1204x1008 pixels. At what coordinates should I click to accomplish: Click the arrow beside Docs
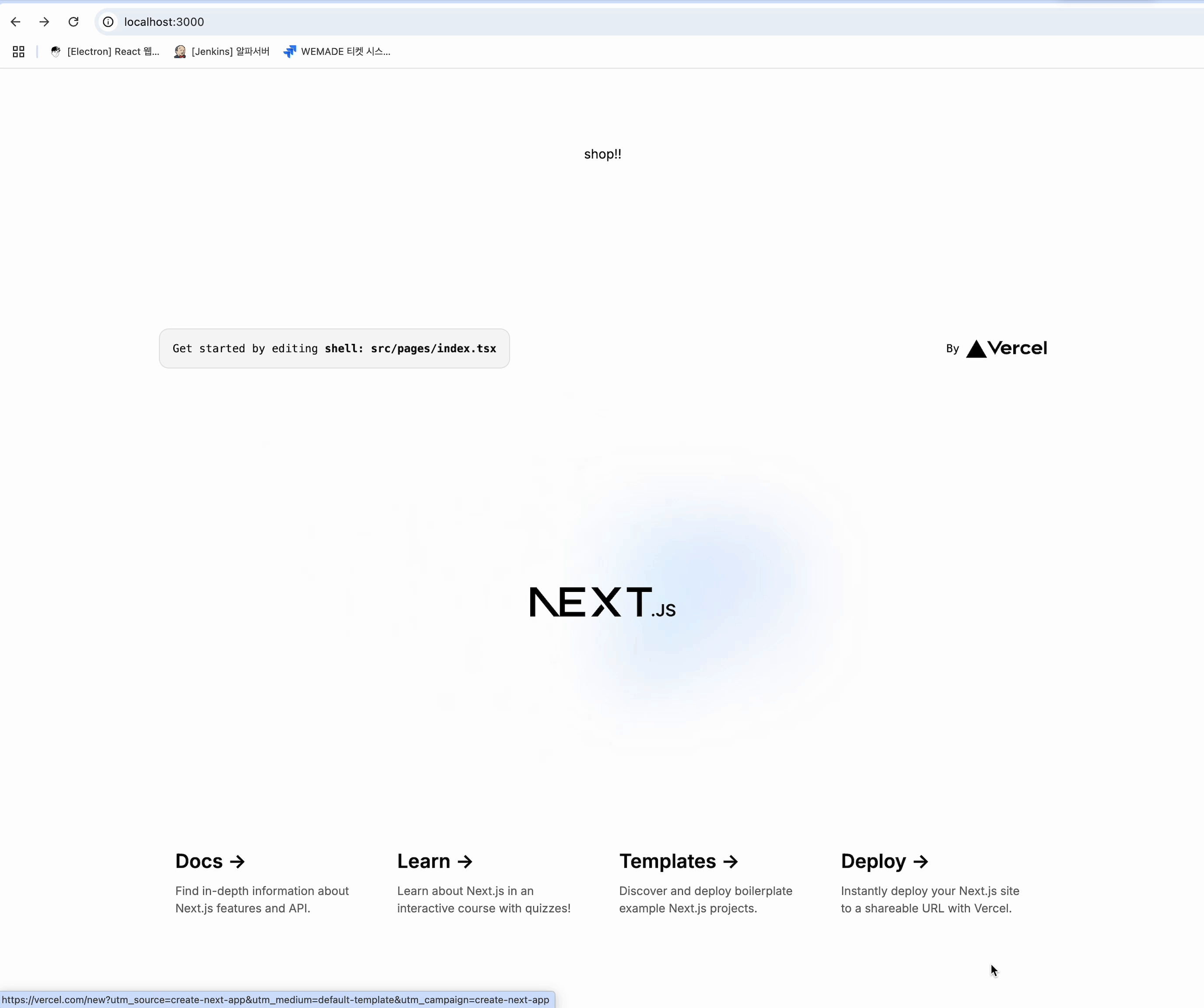pyautogui.click(x=238, y=862)
